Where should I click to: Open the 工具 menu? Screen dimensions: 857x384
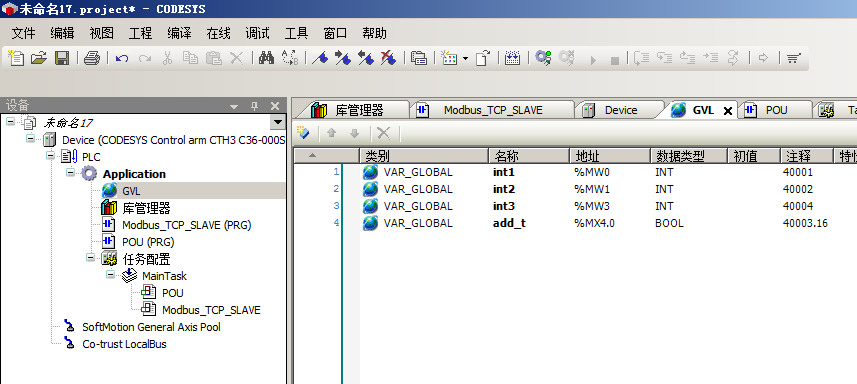tap(297, 33)
